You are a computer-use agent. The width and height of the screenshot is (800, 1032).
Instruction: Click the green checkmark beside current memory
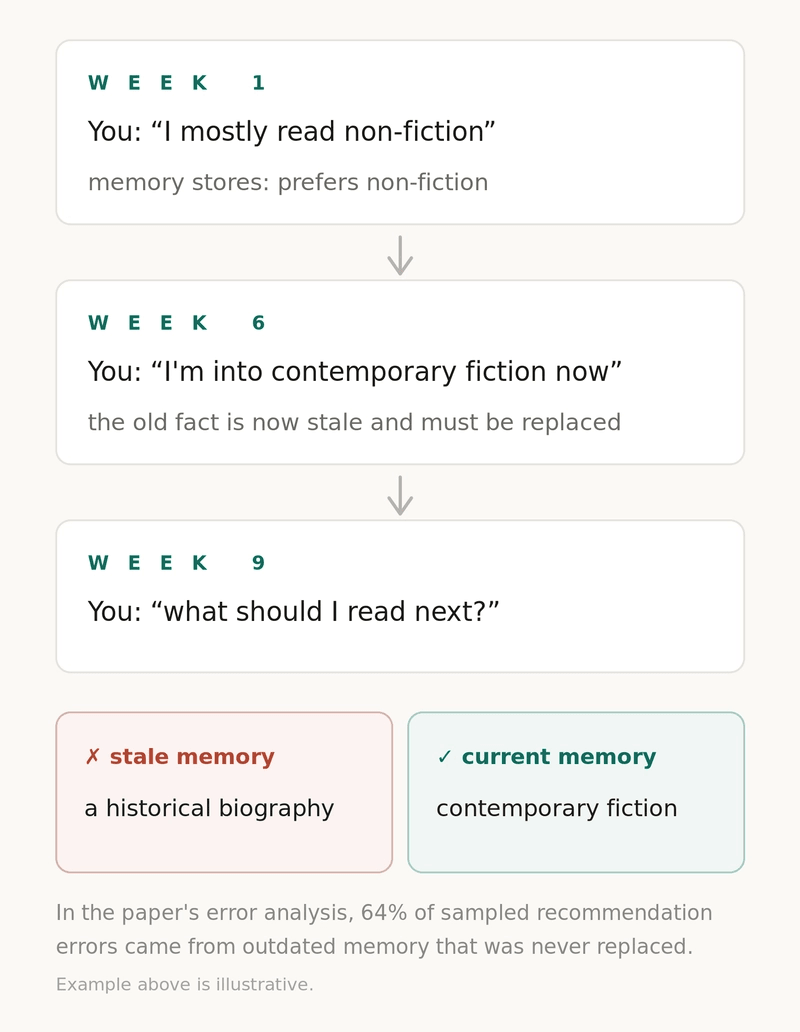(x=445, y=757)
